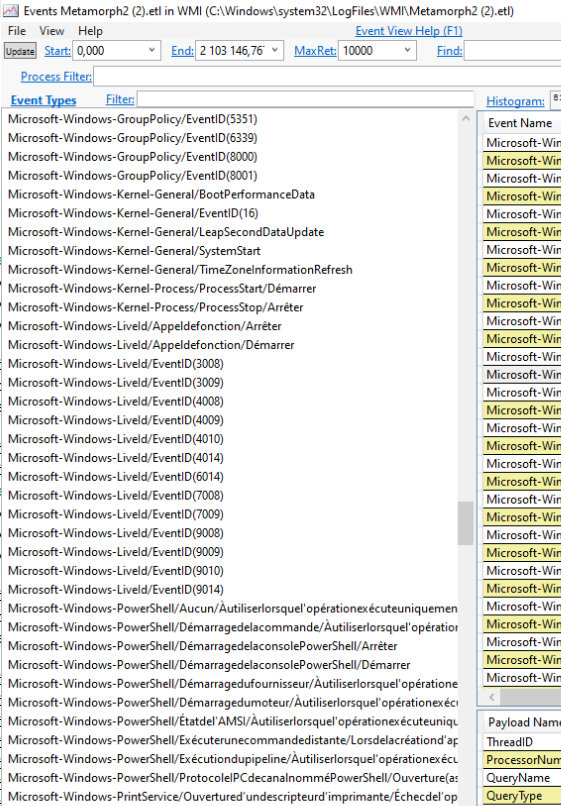The image size is (561, 806).
Task: Select LiveId/EventID(9014) event type
Action: [116, 590]
